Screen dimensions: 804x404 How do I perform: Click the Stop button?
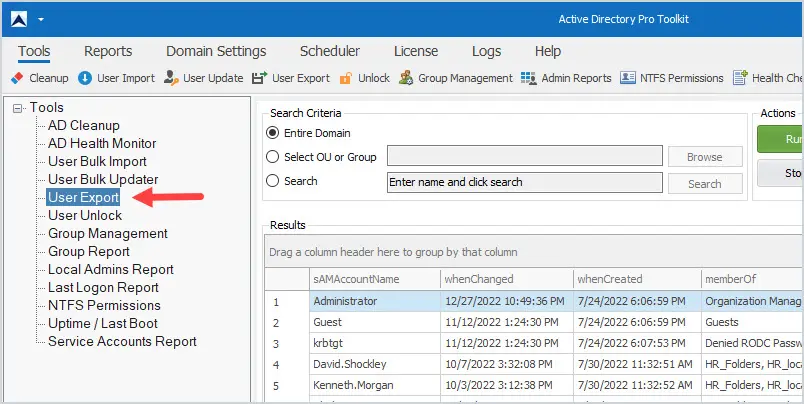[780, 173]
